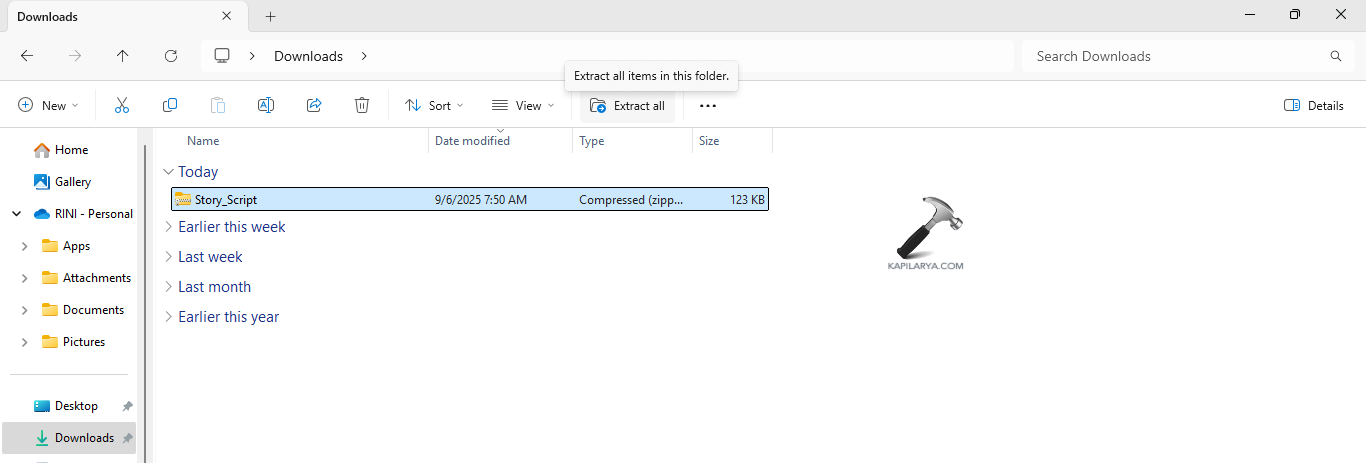Click the Rename icon in toolbar
The image size is (1366, 463).
266,105
